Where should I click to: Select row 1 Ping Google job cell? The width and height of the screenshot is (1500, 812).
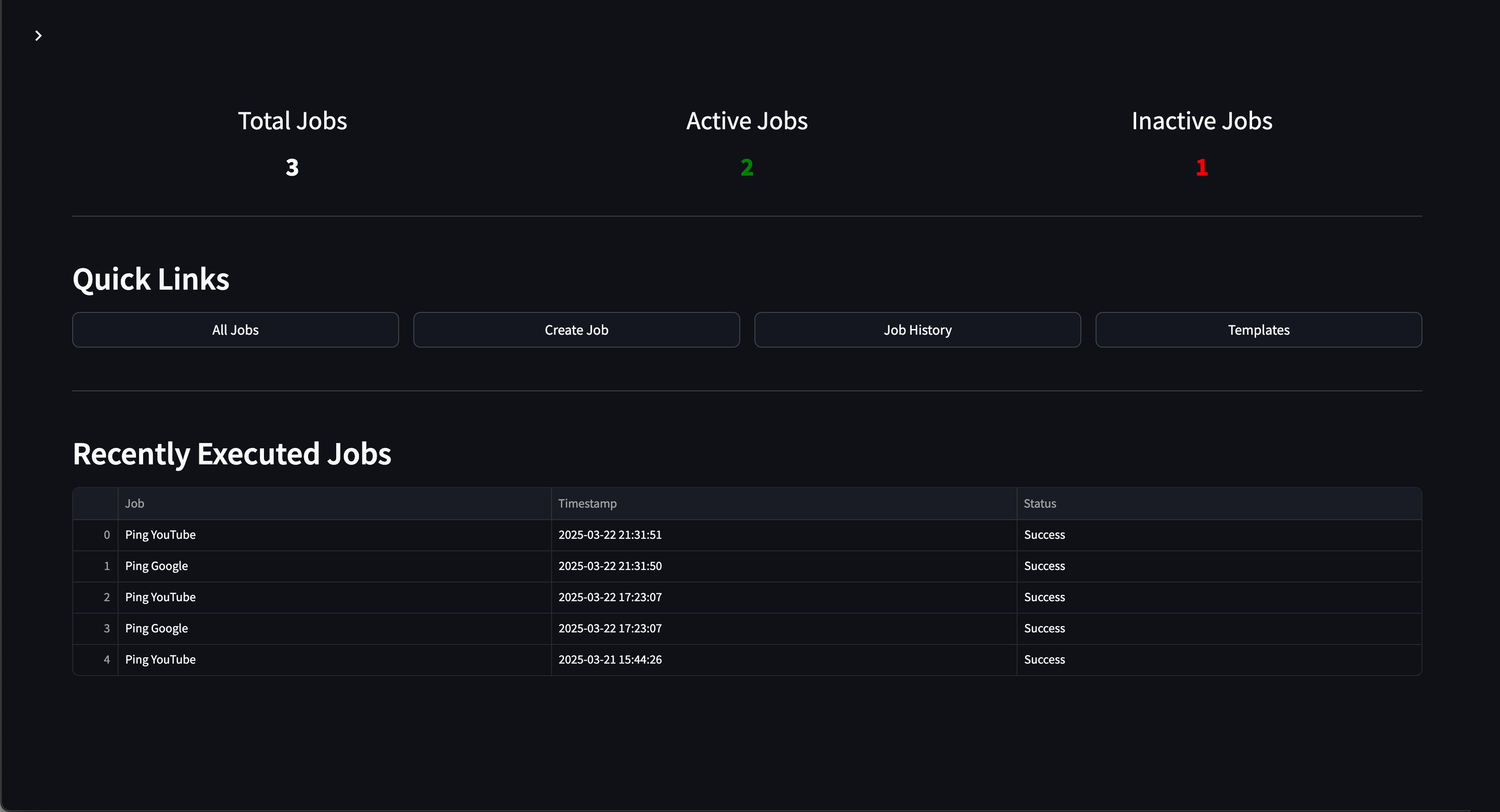[x=156, y=566]
